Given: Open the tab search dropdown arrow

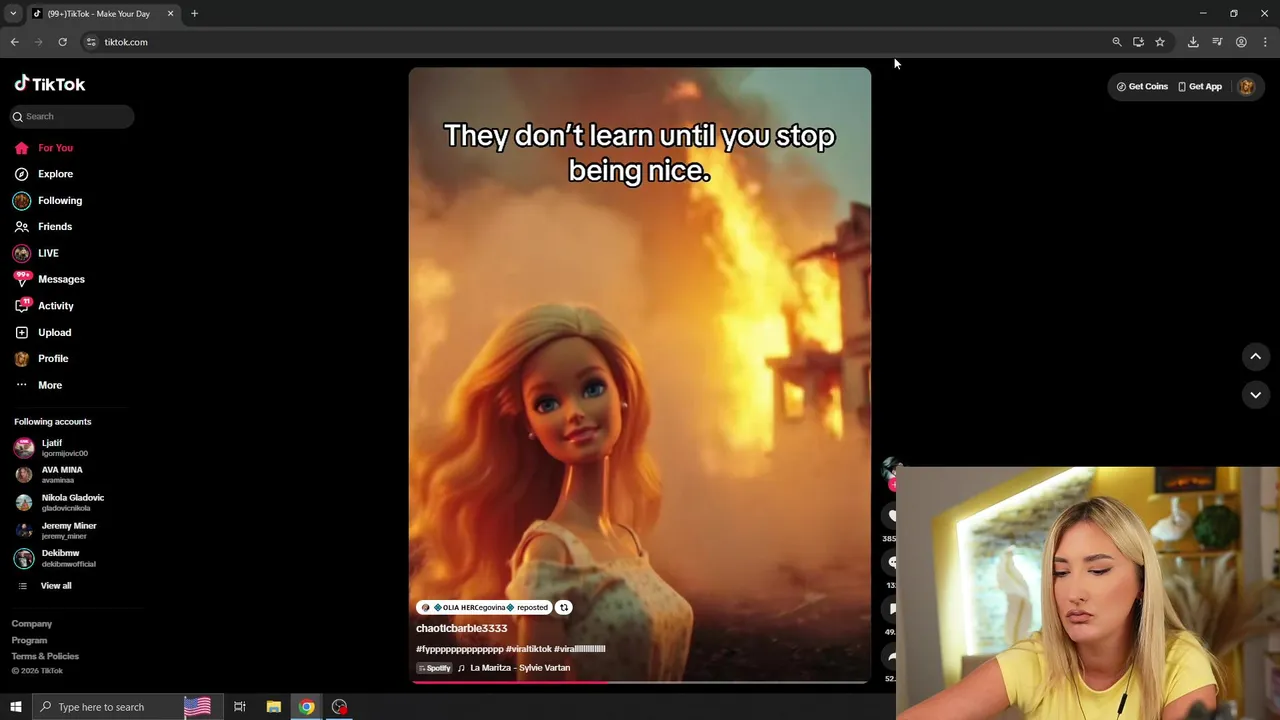Looking at the screenshot, I should point(13,13).
